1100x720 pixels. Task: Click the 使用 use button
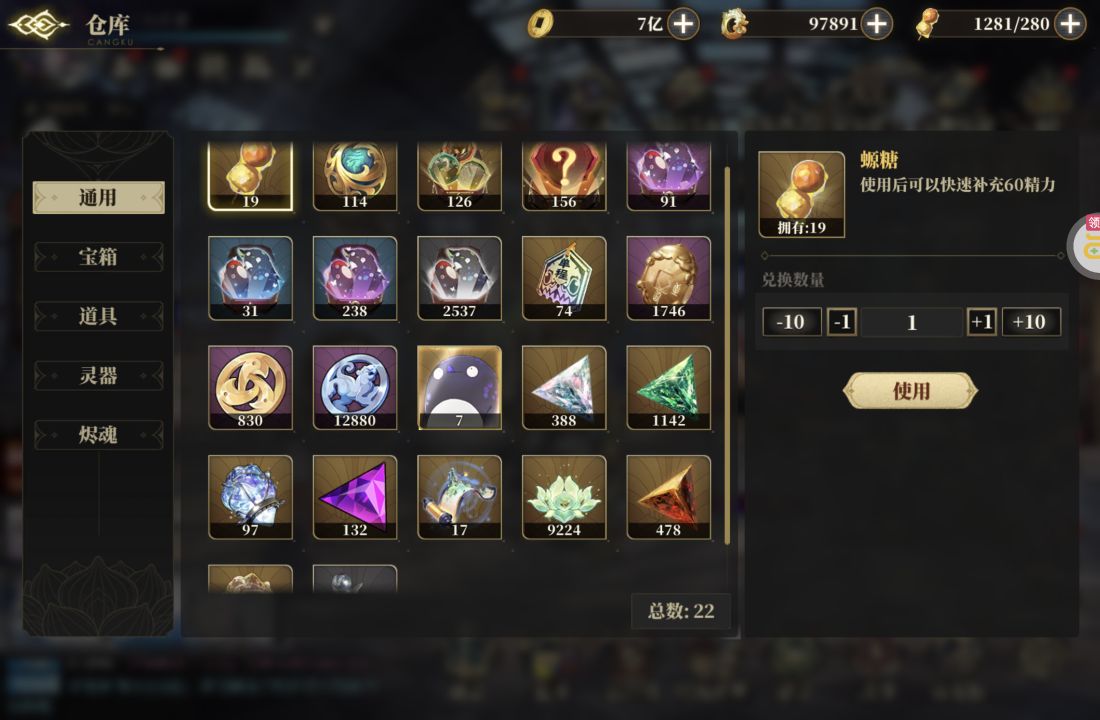(911, 391)
